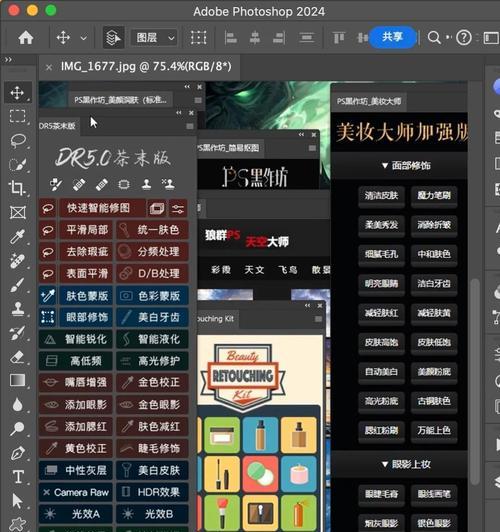
Task: Toggle Show Transform Controls icon
Action: pos(198,37)
